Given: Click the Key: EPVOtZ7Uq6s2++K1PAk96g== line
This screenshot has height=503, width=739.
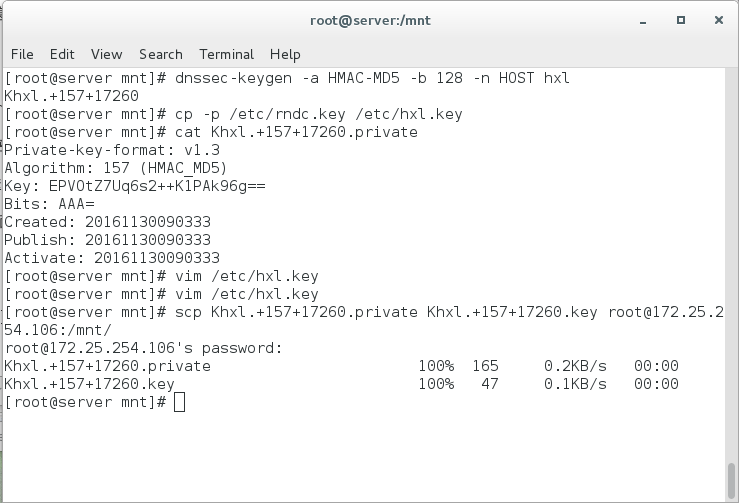Looking at the screenshot, I should (x=135, y=186).
